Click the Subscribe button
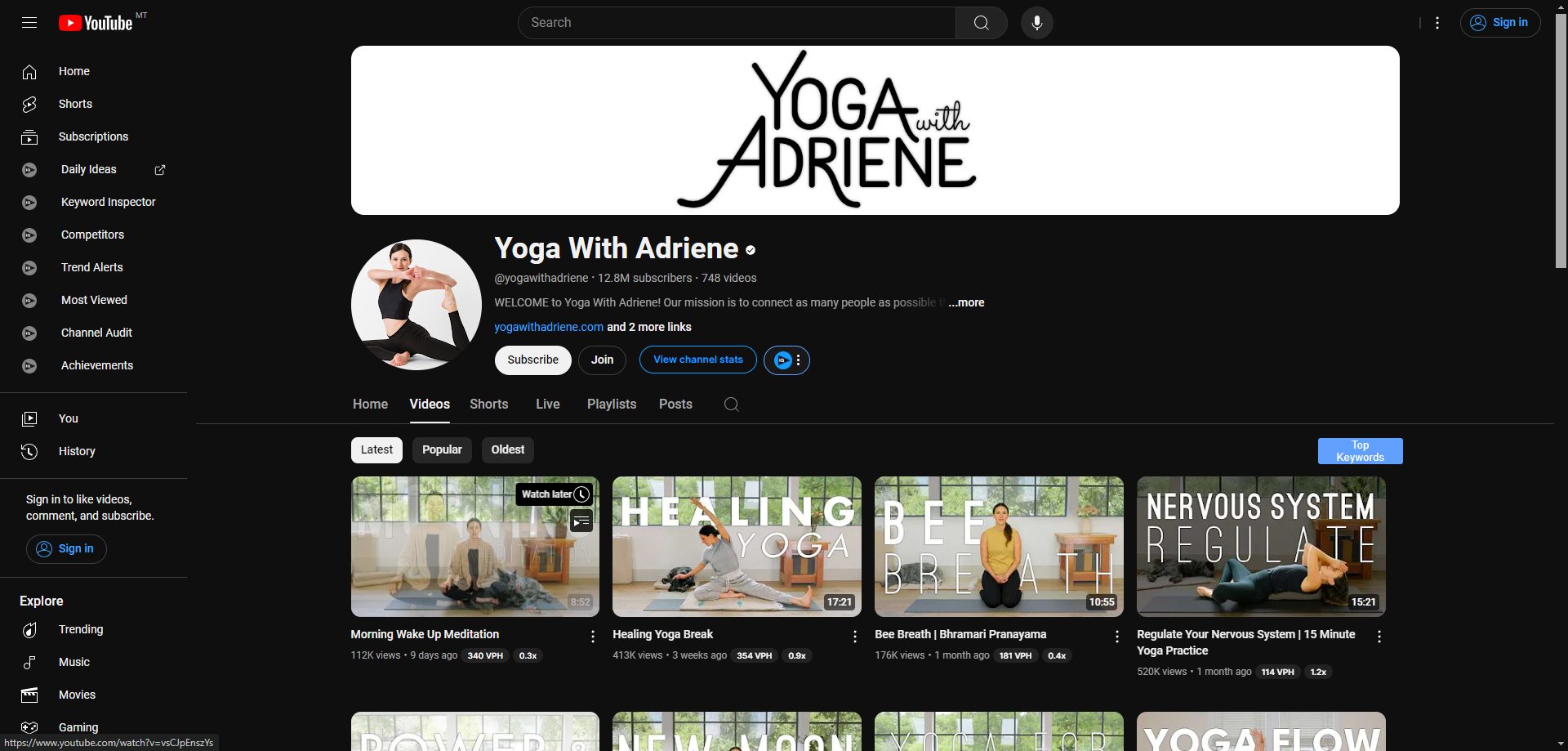 532,360
